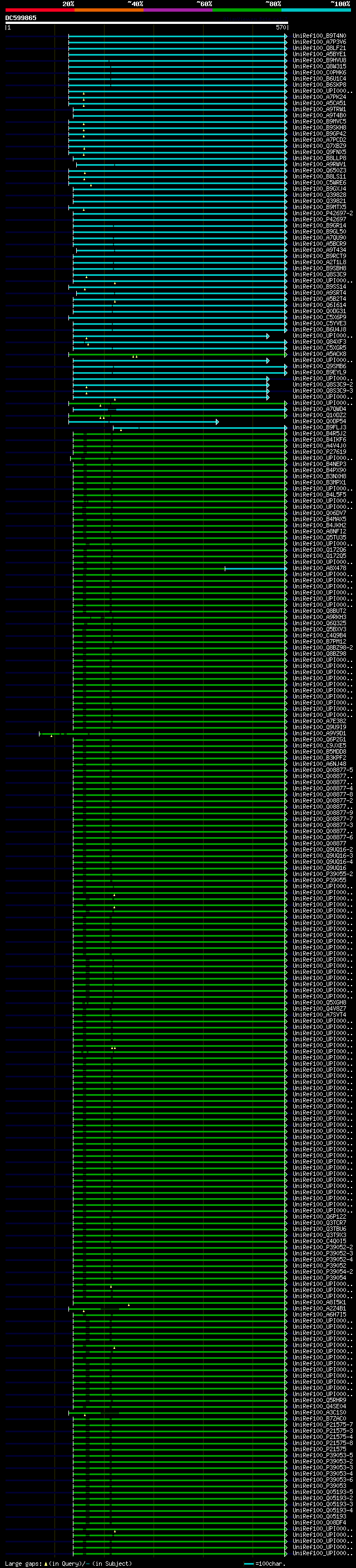Open the UniRef100_C5YVE3 hit
The width and height of the screenshot is (356, 1568).
[x=319, y=323]
